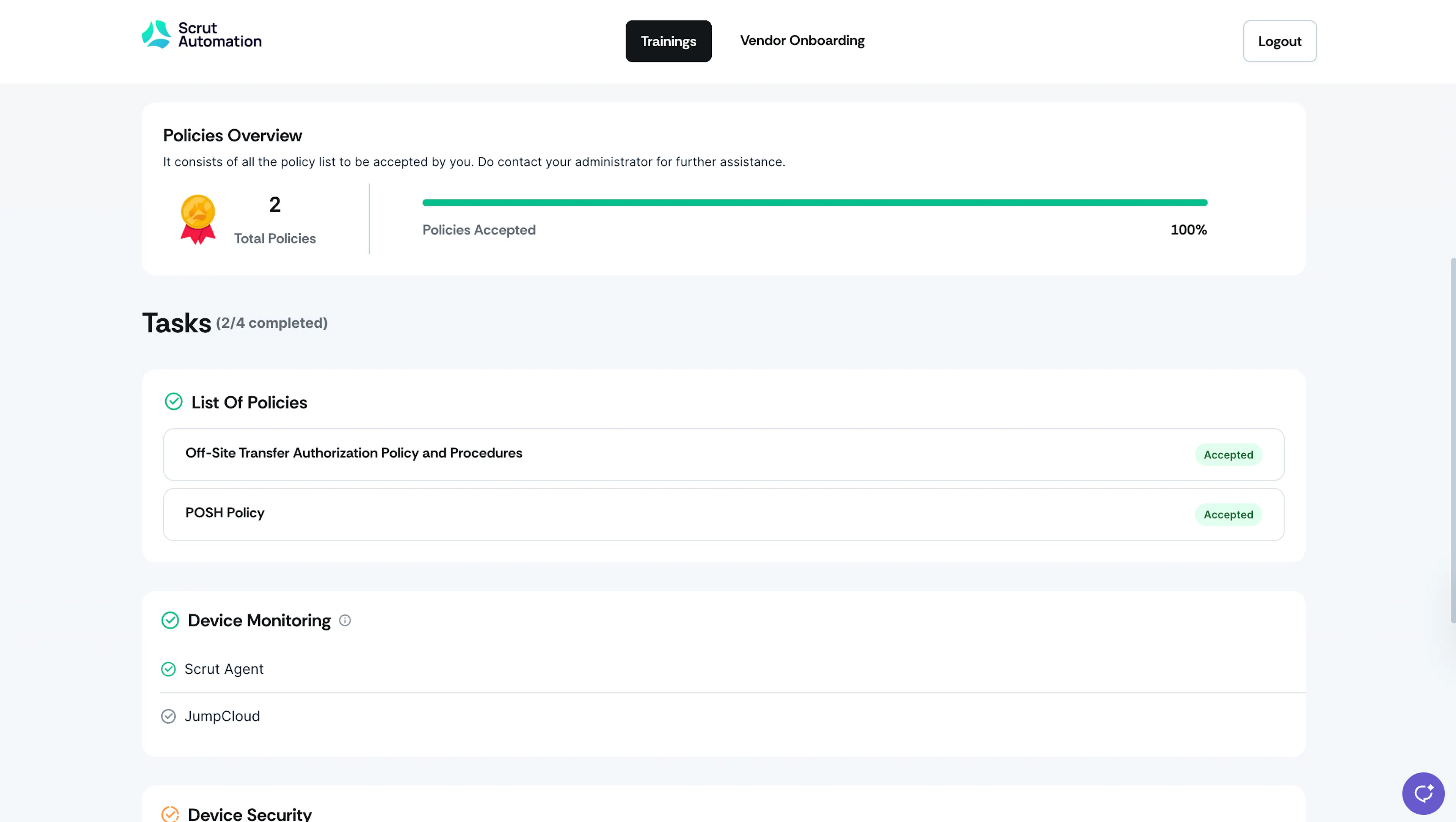Expand the Device Security section

point(249,814)
